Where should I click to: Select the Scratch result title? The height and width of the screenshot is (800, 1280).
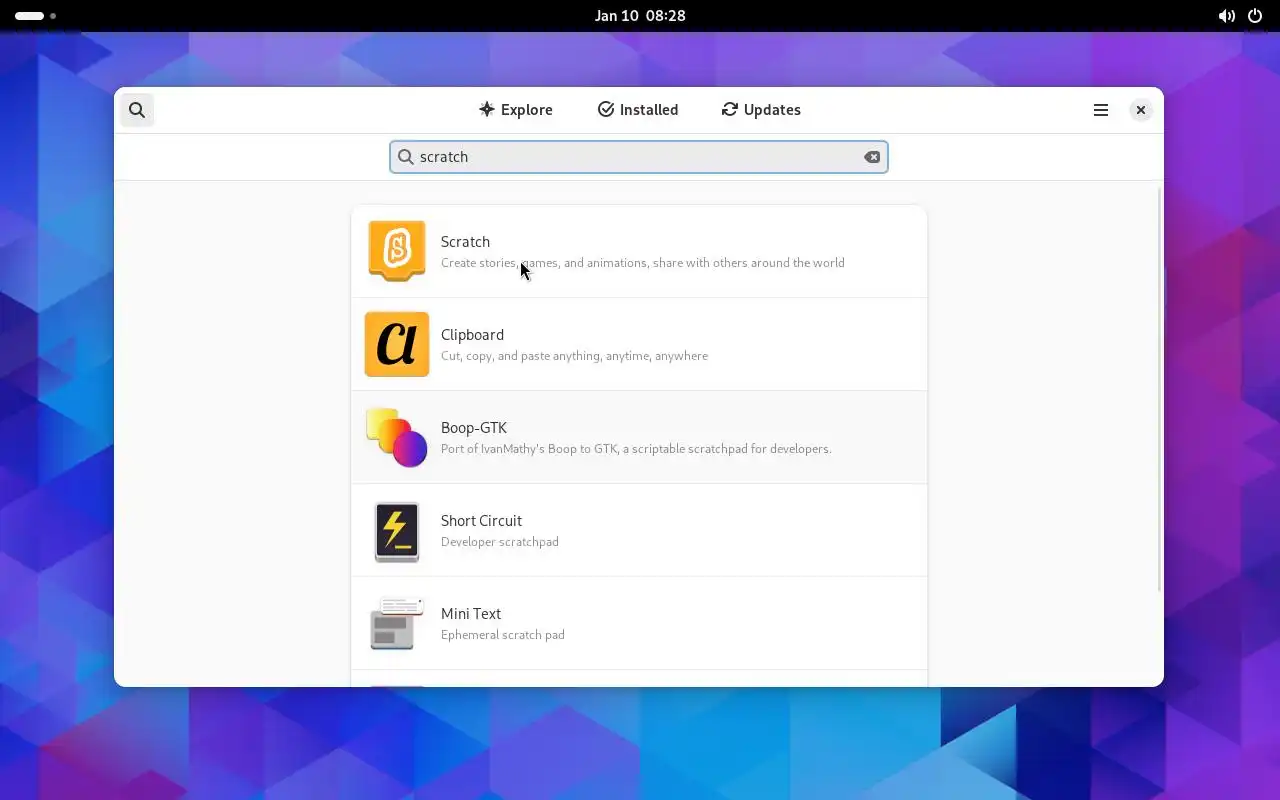tap(465, 242)
